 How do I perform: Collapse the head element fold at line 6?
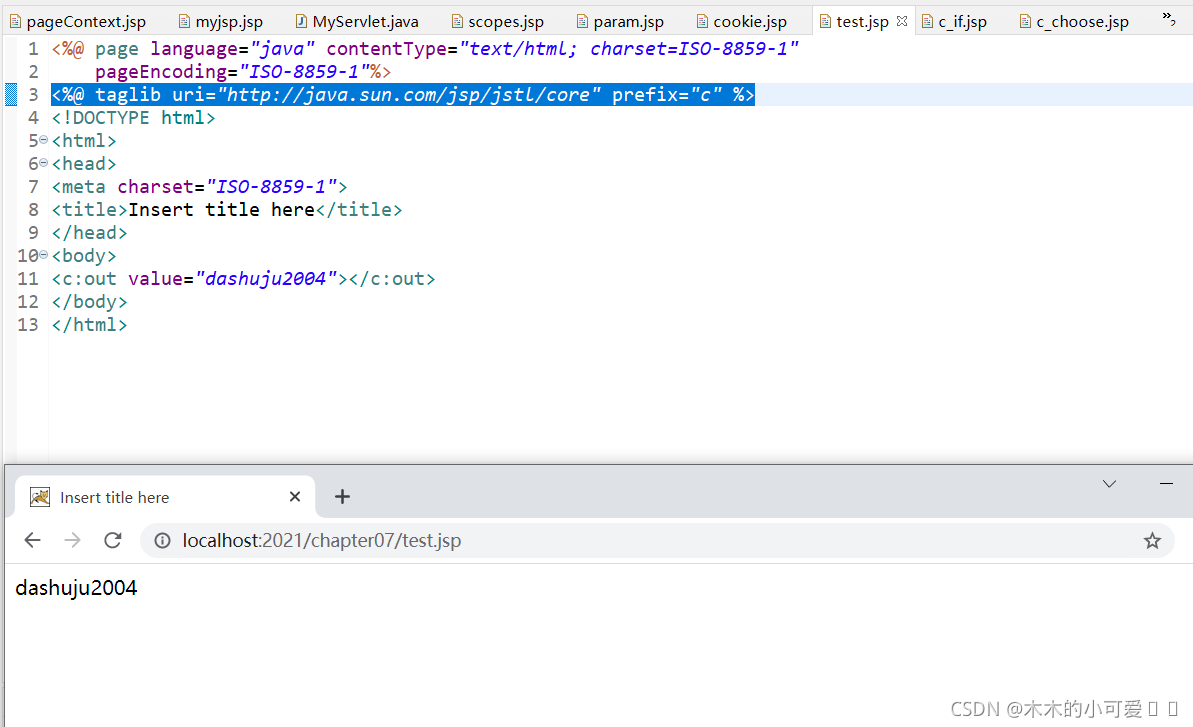pyautogui.click(x=43, y=163)
